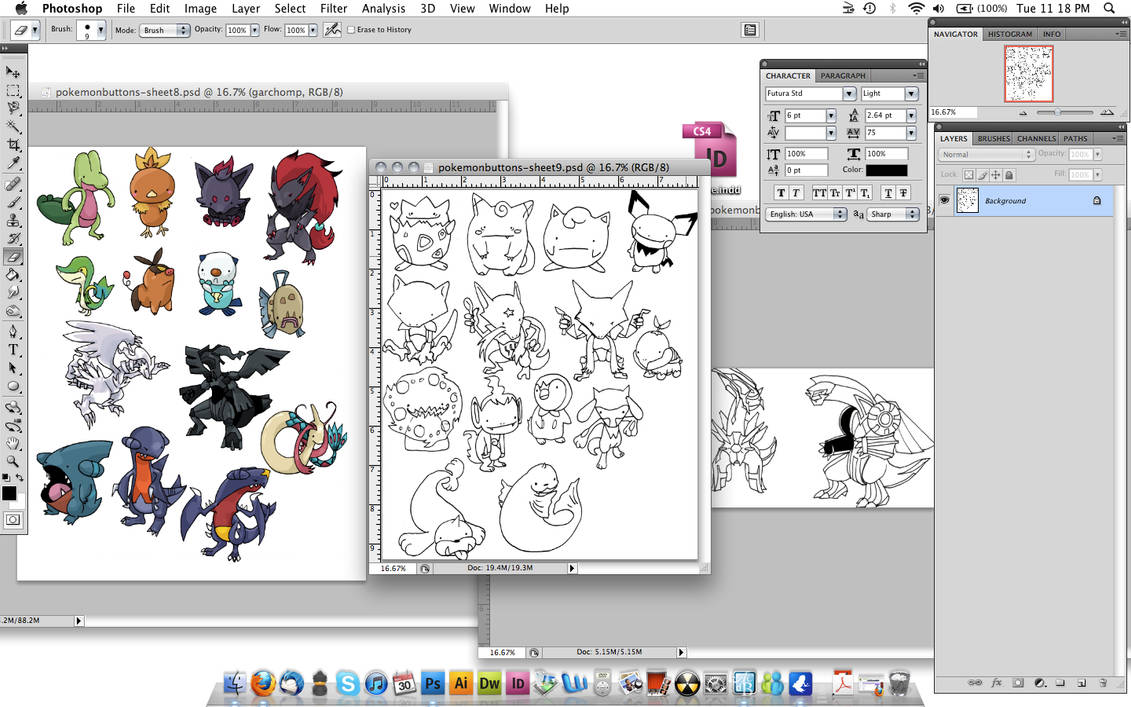Click the Navigator zoom percentage field
This screenshot has height=707, width=1131.
click(x=952, y=113)
